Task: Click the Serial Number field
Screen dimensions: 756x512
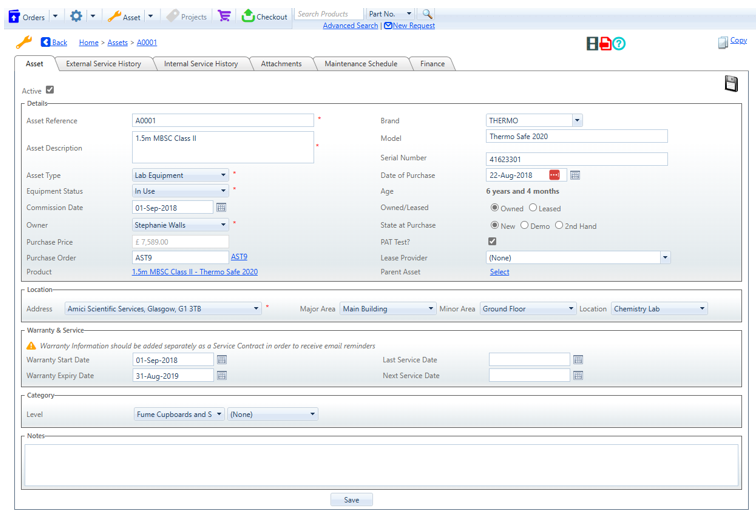Action: point(577,159)
